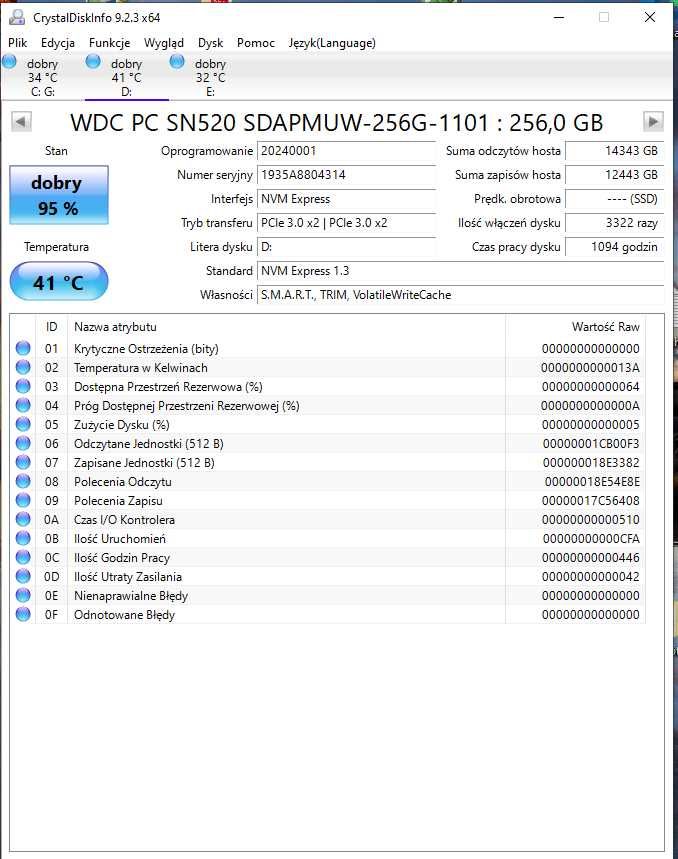Open the Pomoc menu
The image size is (678, 859).
[256, 43]
